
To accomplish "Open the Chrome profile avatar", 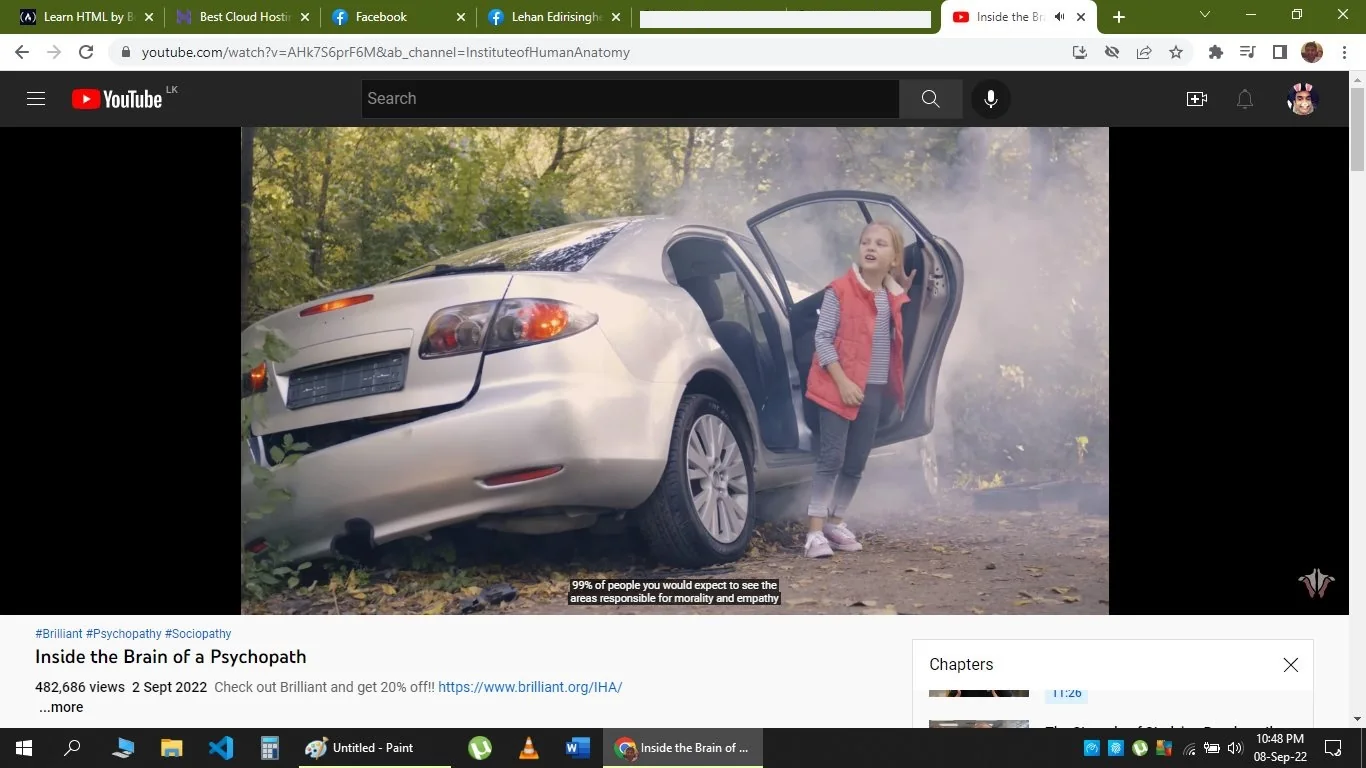I will pyautogui.click(x=1312, y=52).
